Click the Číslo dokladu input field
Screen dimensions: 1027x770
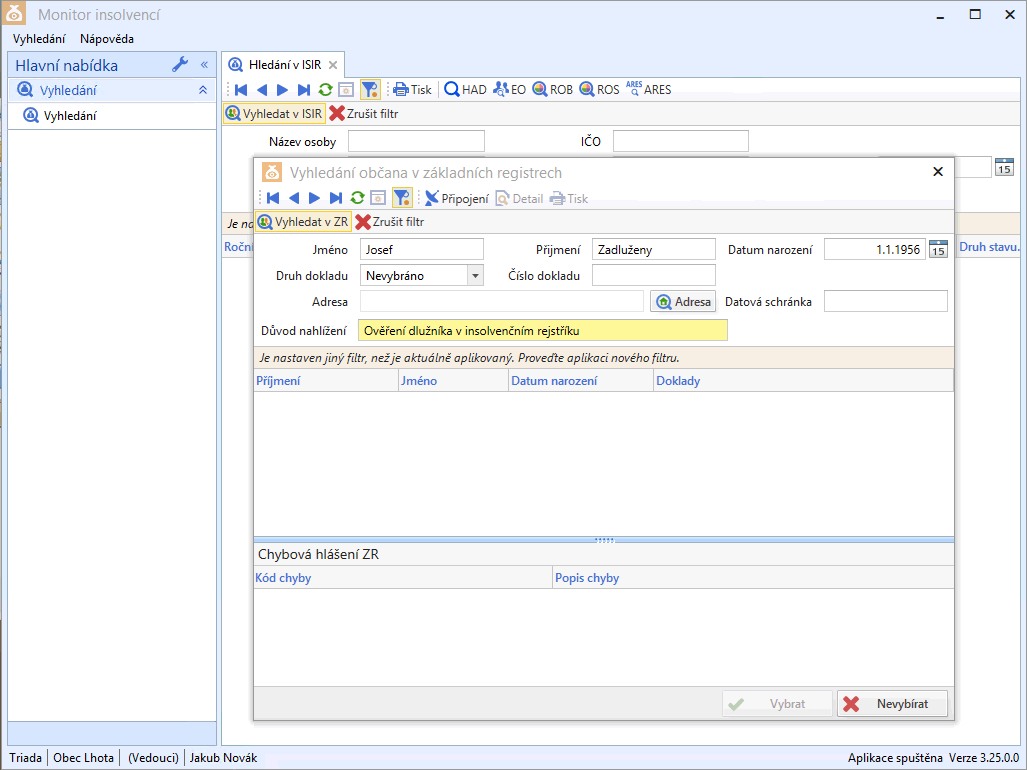[653, 275]
